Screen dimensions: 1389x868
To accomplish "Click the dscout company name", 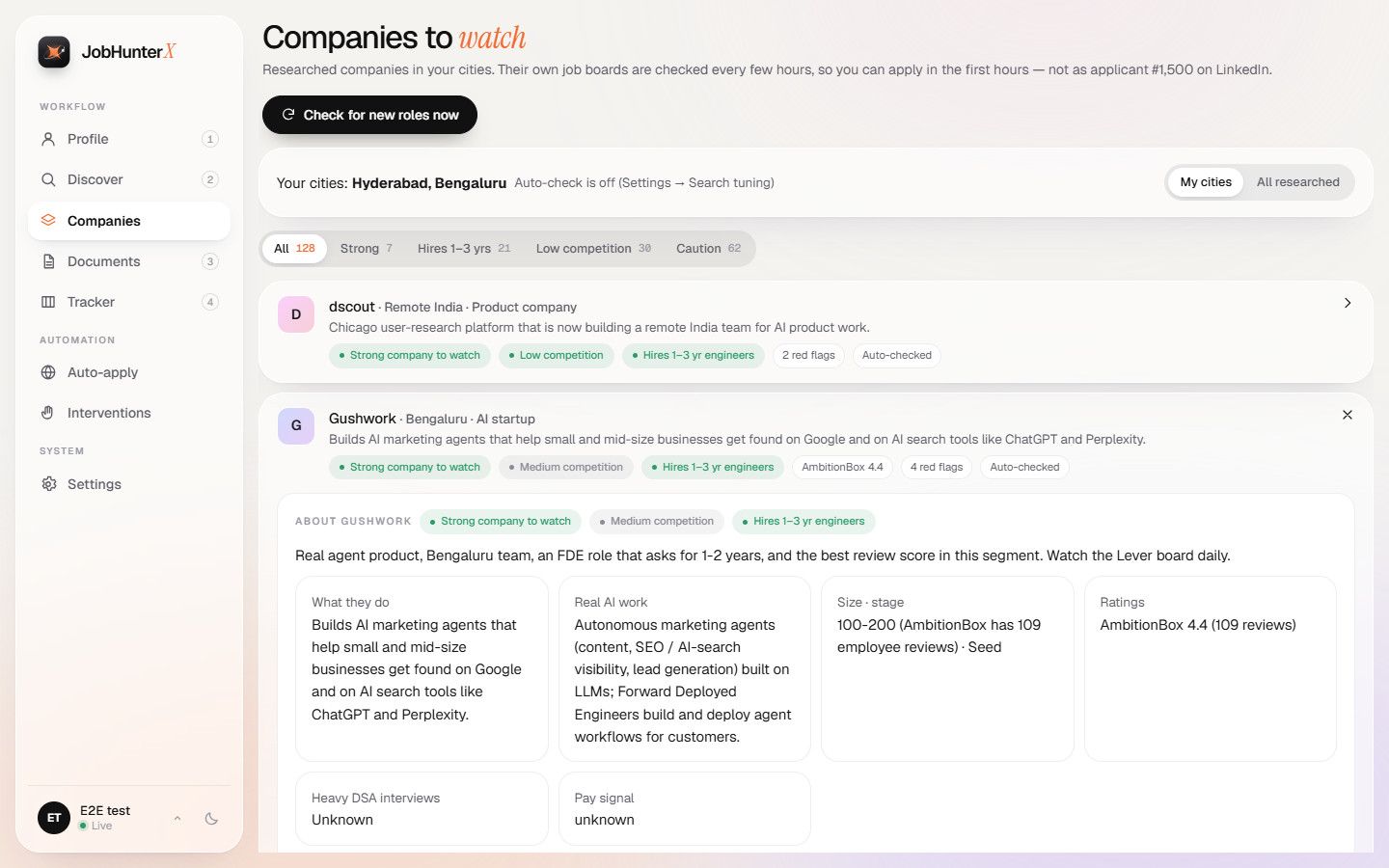I will point(352,307).
